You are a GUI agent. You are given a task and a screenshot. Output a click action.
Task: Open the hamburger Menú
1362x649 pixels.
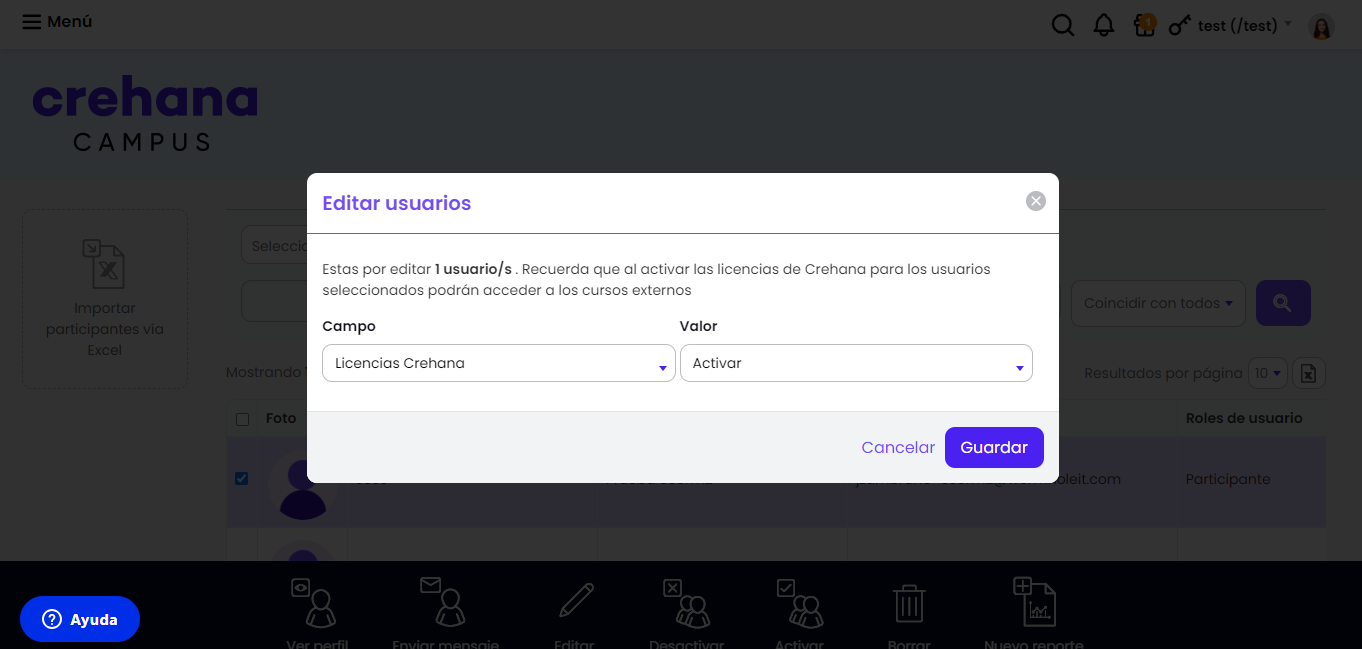(57, 21)
